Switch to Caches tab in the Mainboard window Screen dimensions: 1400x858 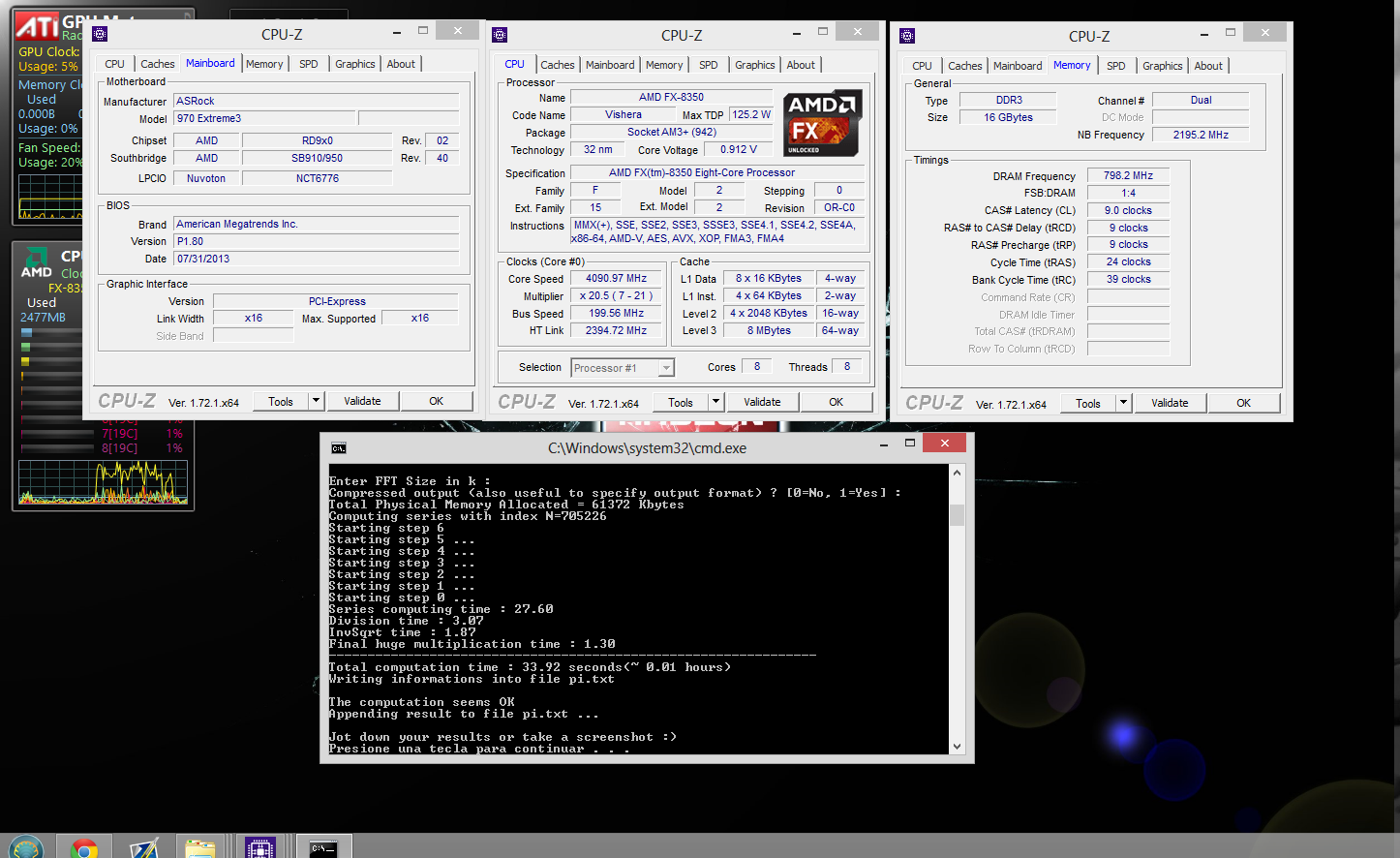tap(158, 64)
